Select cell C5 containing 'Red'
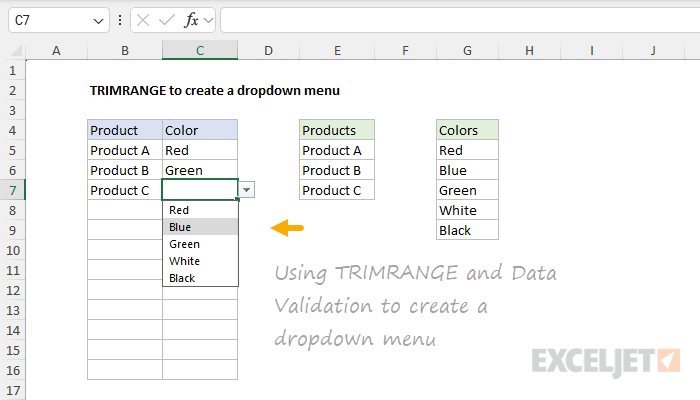Image resolution: width=700 pixels, height=400 pixels. coord(200,150)
